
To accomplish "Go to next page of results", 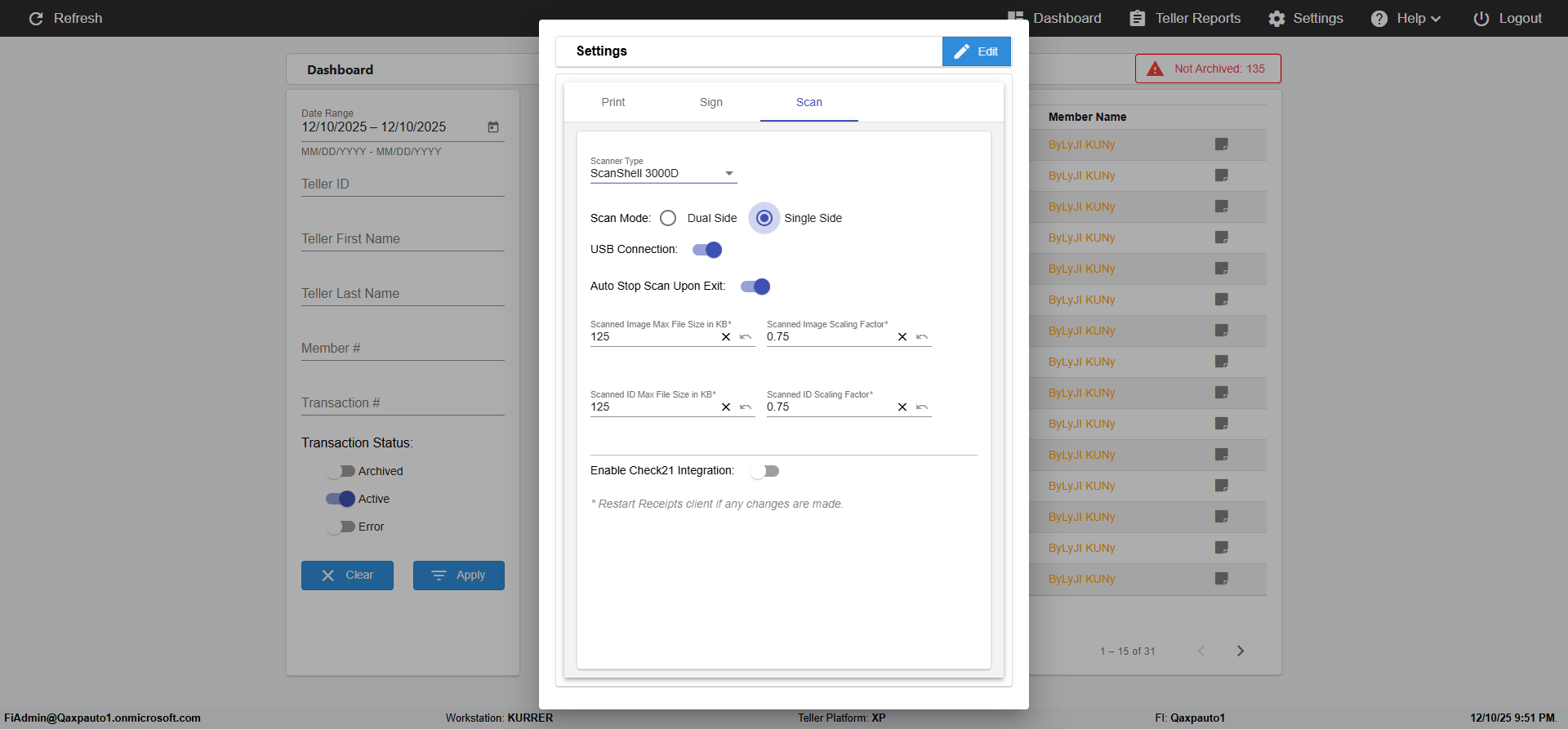I will click(x=1241, y=651).
